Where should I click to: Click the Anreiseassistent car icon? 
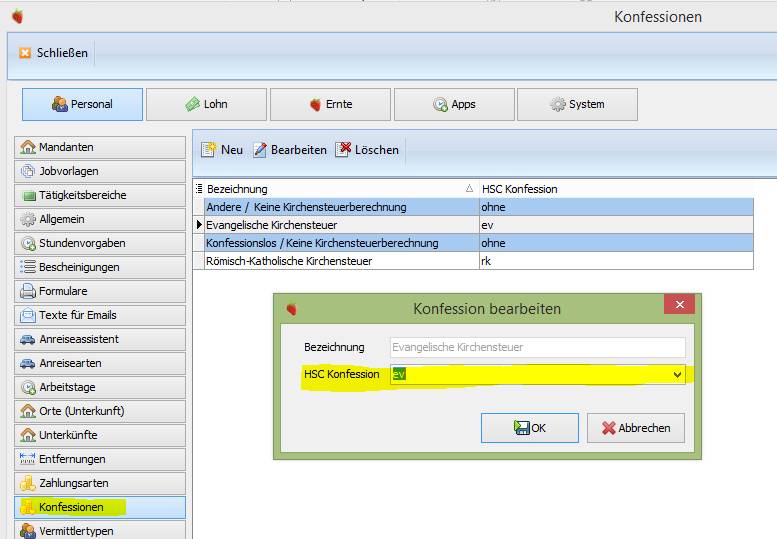coord(28,340)
